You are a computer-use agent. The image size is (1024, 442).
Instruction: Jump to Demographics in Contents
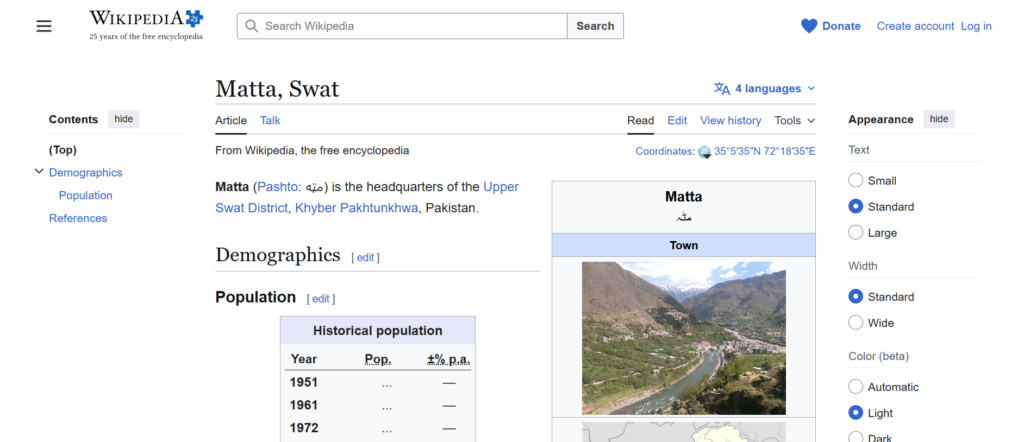click(86, 172)
